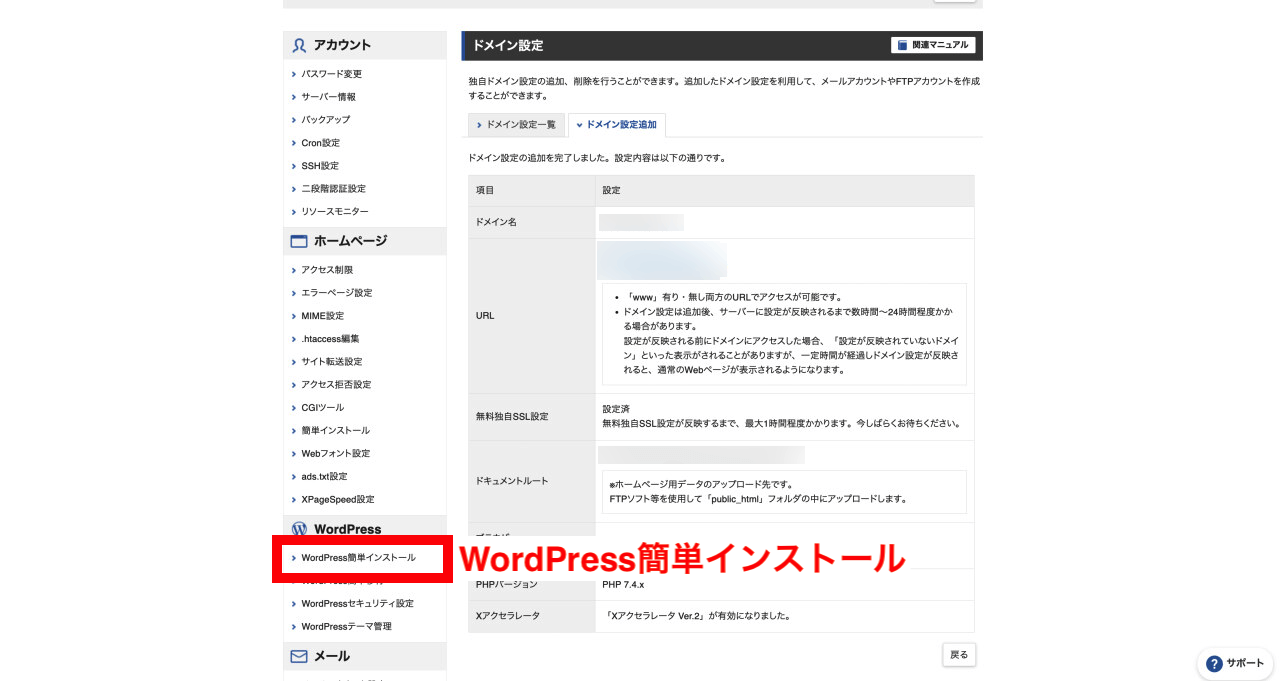This screenshot has width=1280, height=681.
Task: Click the ホームページ section icon
Action: click(x=298, y=240)
